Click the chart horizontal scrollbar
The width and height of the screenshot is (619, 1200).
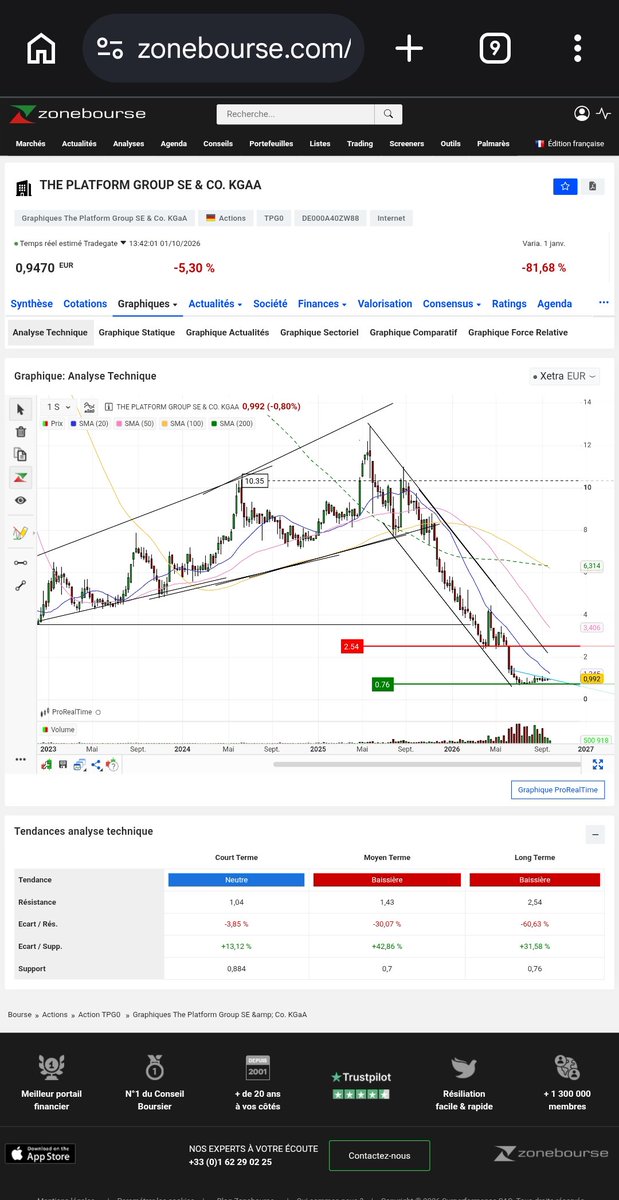point(428,765)
